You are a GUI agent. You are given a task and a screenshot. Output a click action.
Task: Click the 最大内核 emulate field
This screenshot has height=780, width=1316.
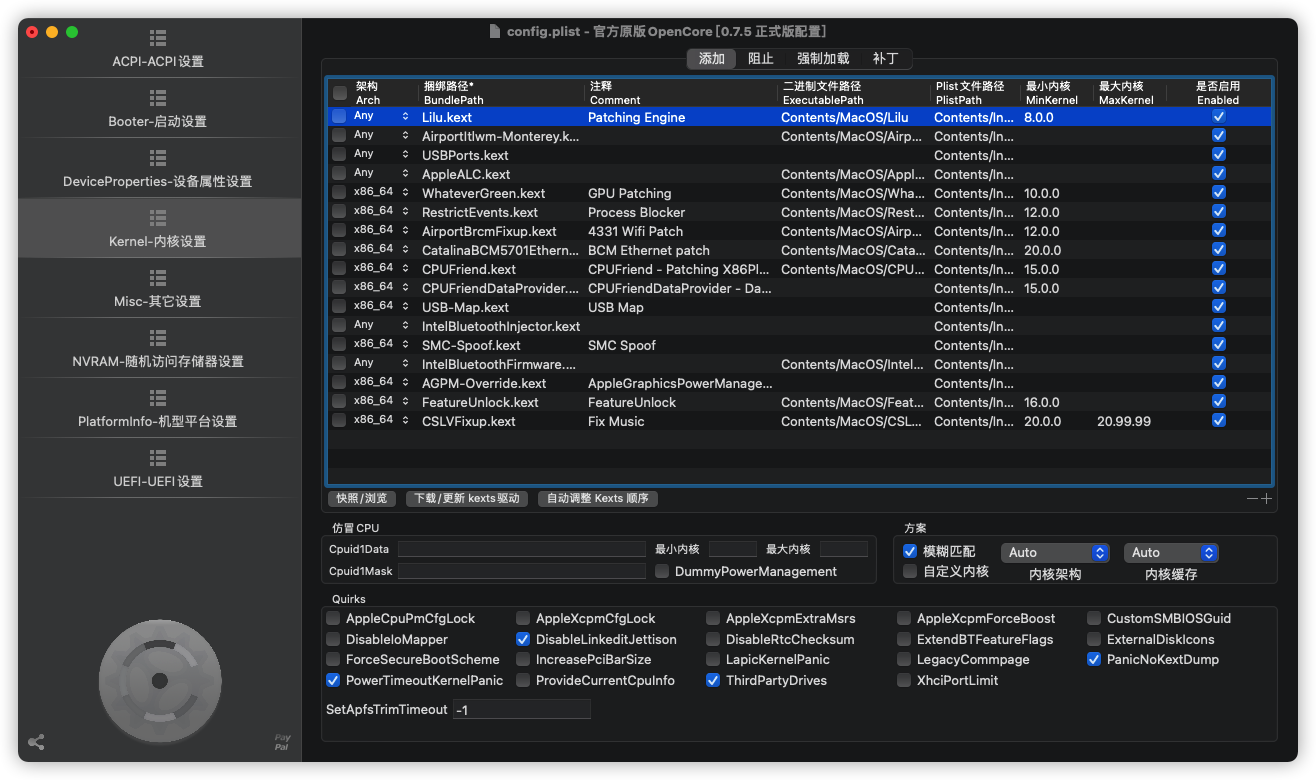tap(844, 549)
